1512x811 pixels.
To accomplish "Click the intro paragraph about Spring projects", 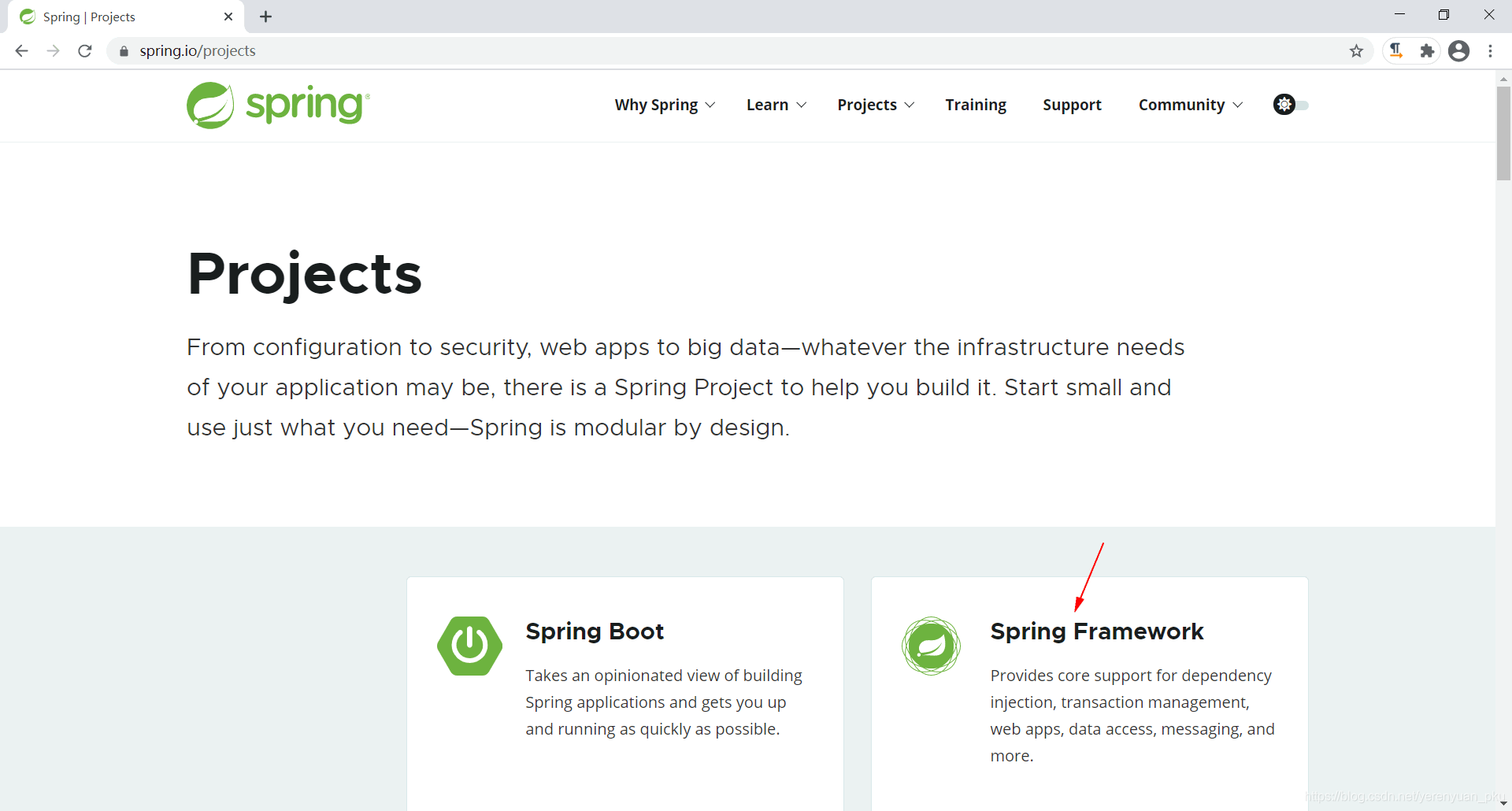I will tap(685, 387).
